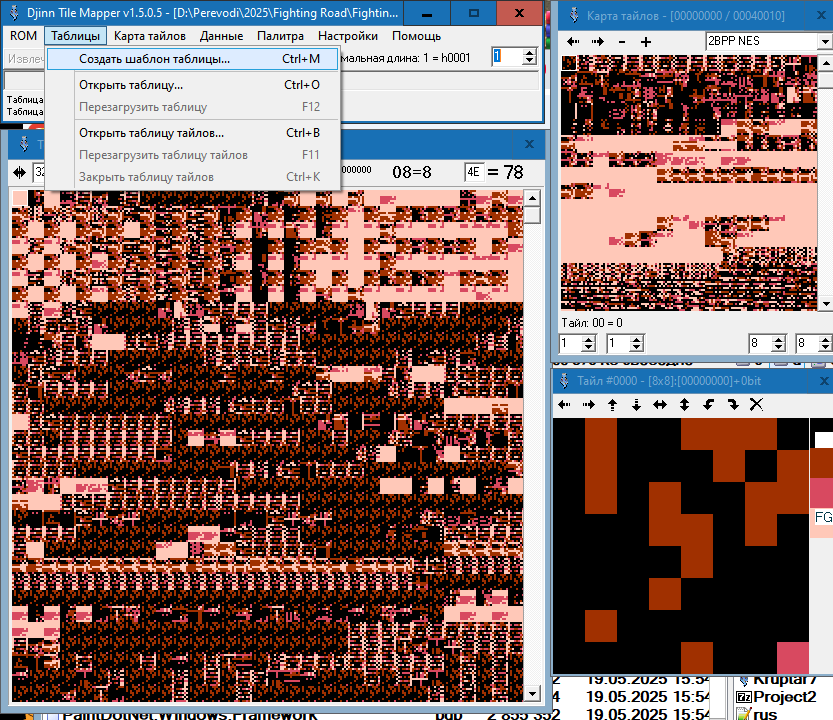The image size is (833, 720).
Task: Close the Карта тайлов window
Action: click(x=821, y=15)
